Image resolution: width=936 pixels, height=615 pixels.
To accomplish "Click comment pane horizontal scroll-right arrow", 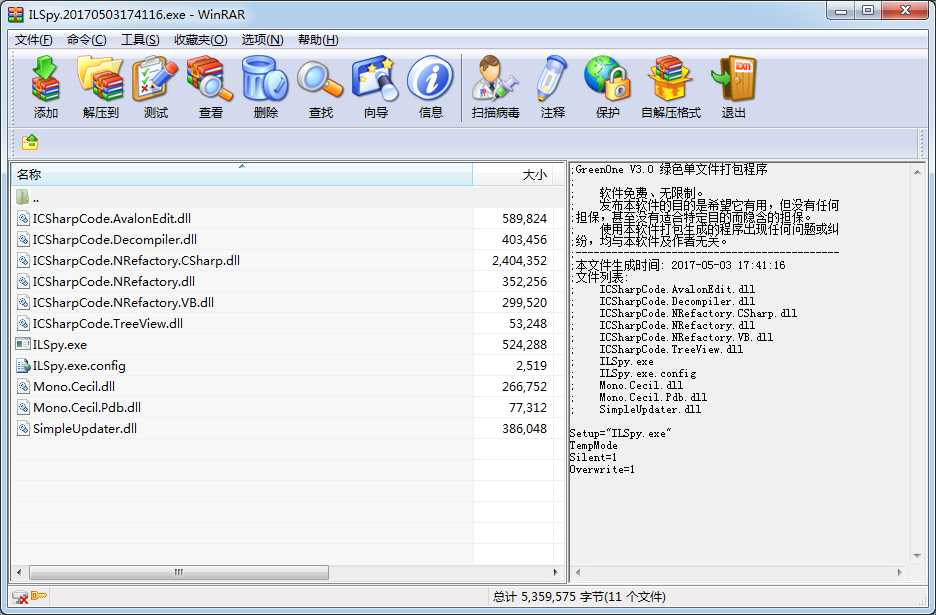I will (900, 572).
